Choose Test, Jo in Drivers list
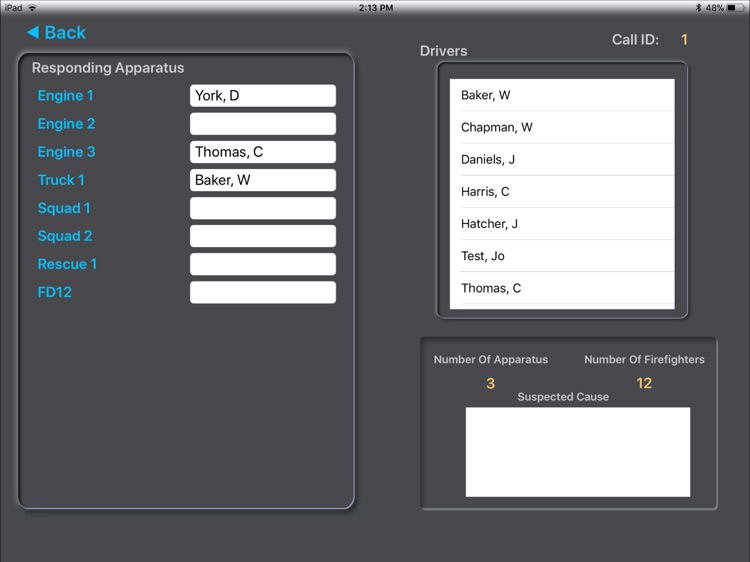 pos(562,256)
